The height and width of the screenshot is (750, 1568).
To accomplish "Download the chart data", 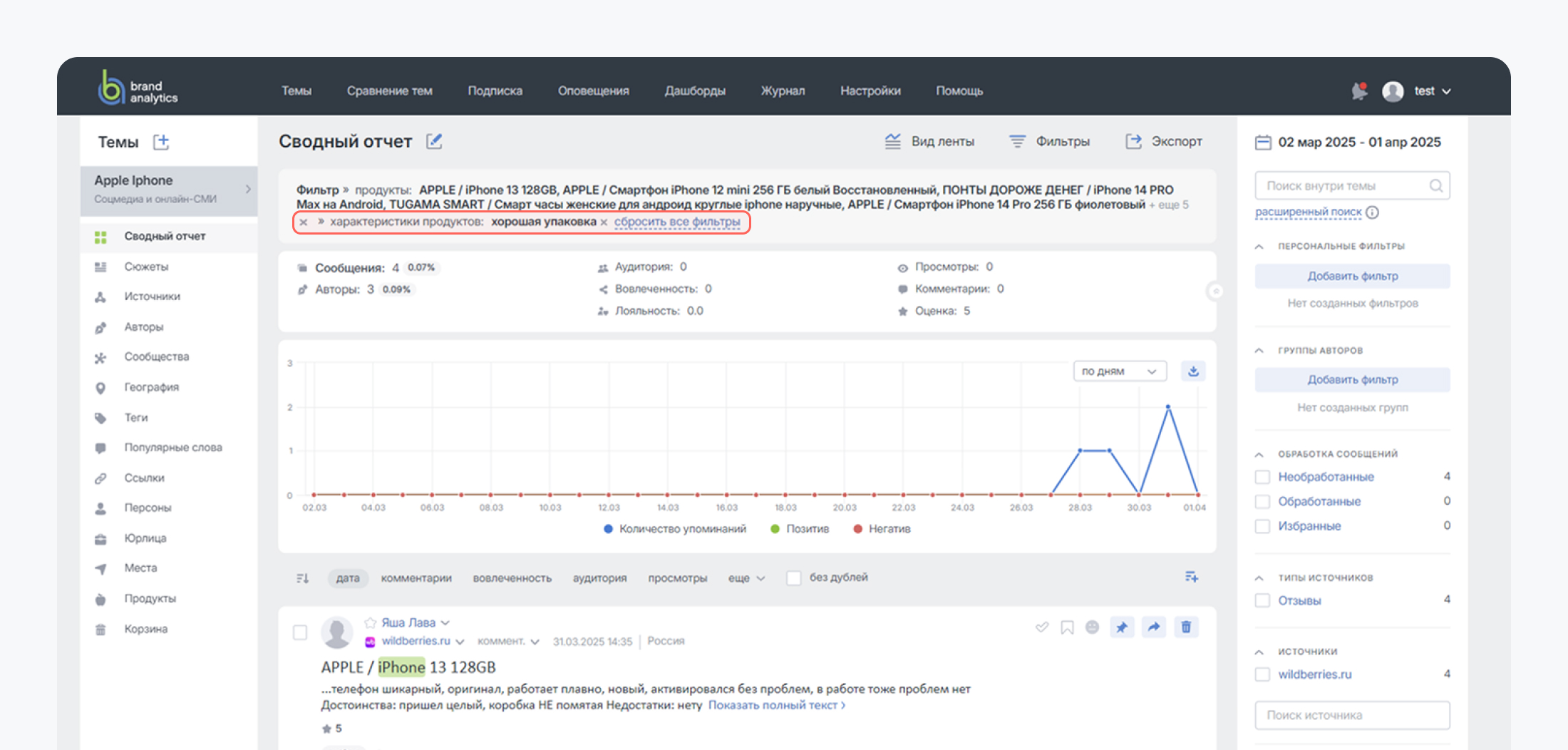I will point(1193,371).
